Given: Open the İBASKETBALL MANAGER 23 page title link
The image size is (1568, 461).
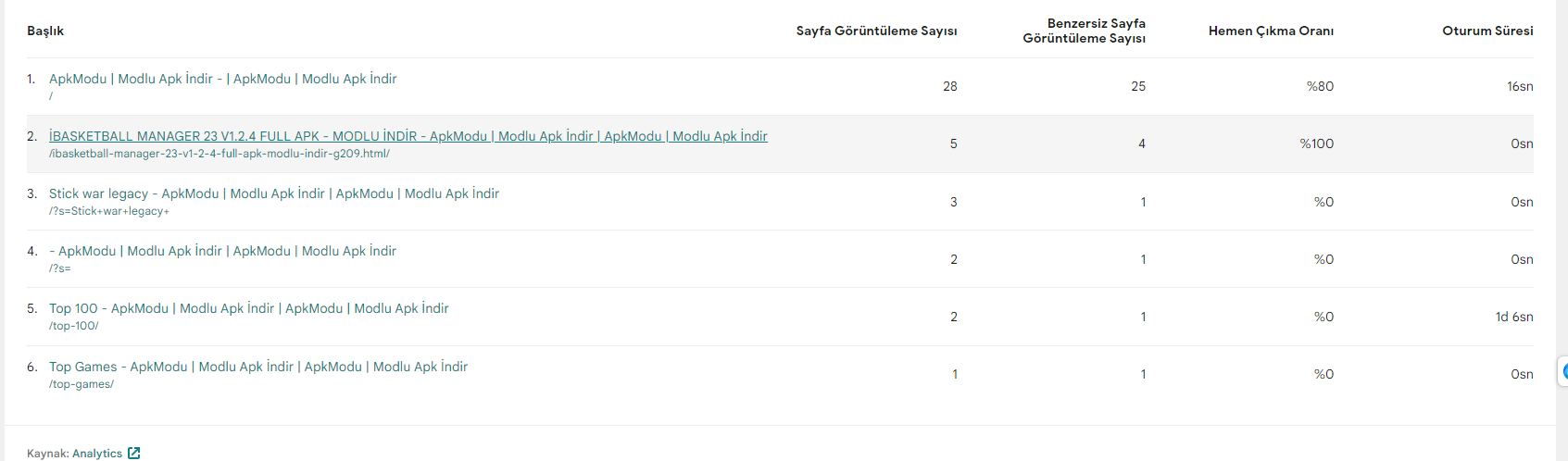Looking at the screenshot, I should coord(408,136).
